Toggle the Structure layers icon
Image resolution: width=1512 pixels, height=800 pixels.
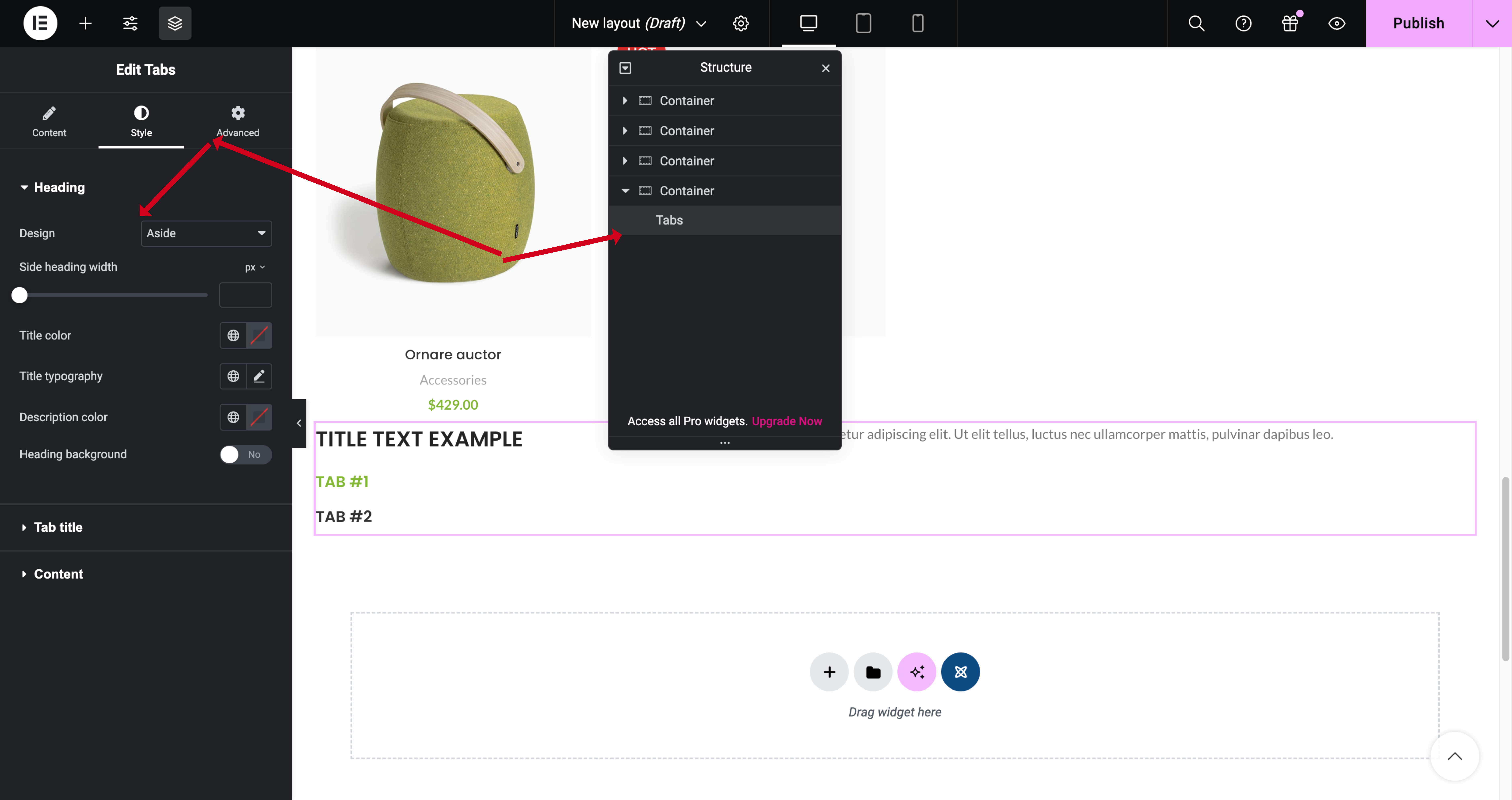[x=175, y=24]
